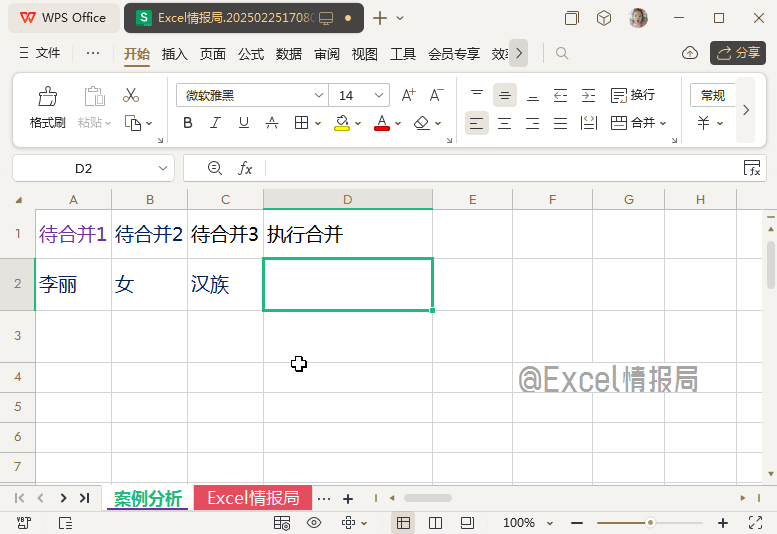Toggle bold formatting
This screenshot has height=534, width=777.
coord(187,123)
